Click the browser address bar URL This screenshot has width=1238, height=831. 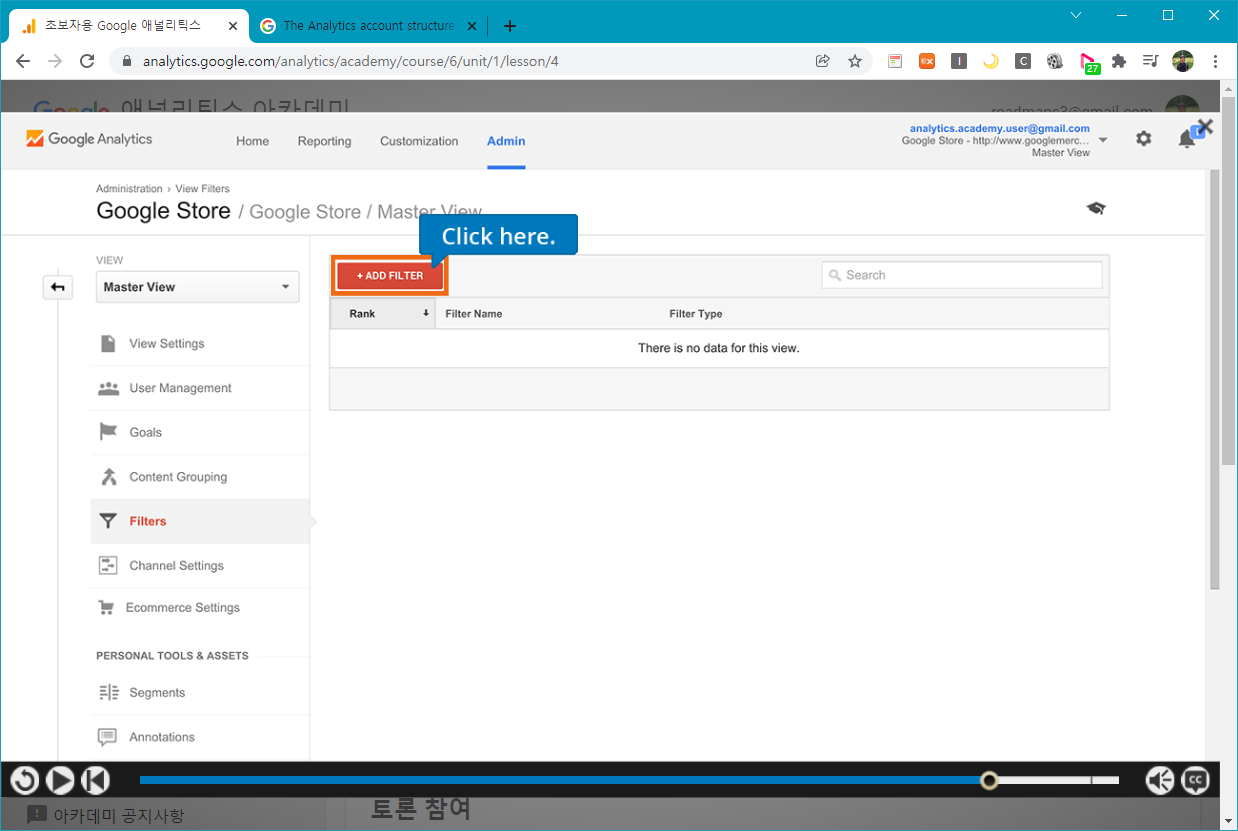click(350, 61)
